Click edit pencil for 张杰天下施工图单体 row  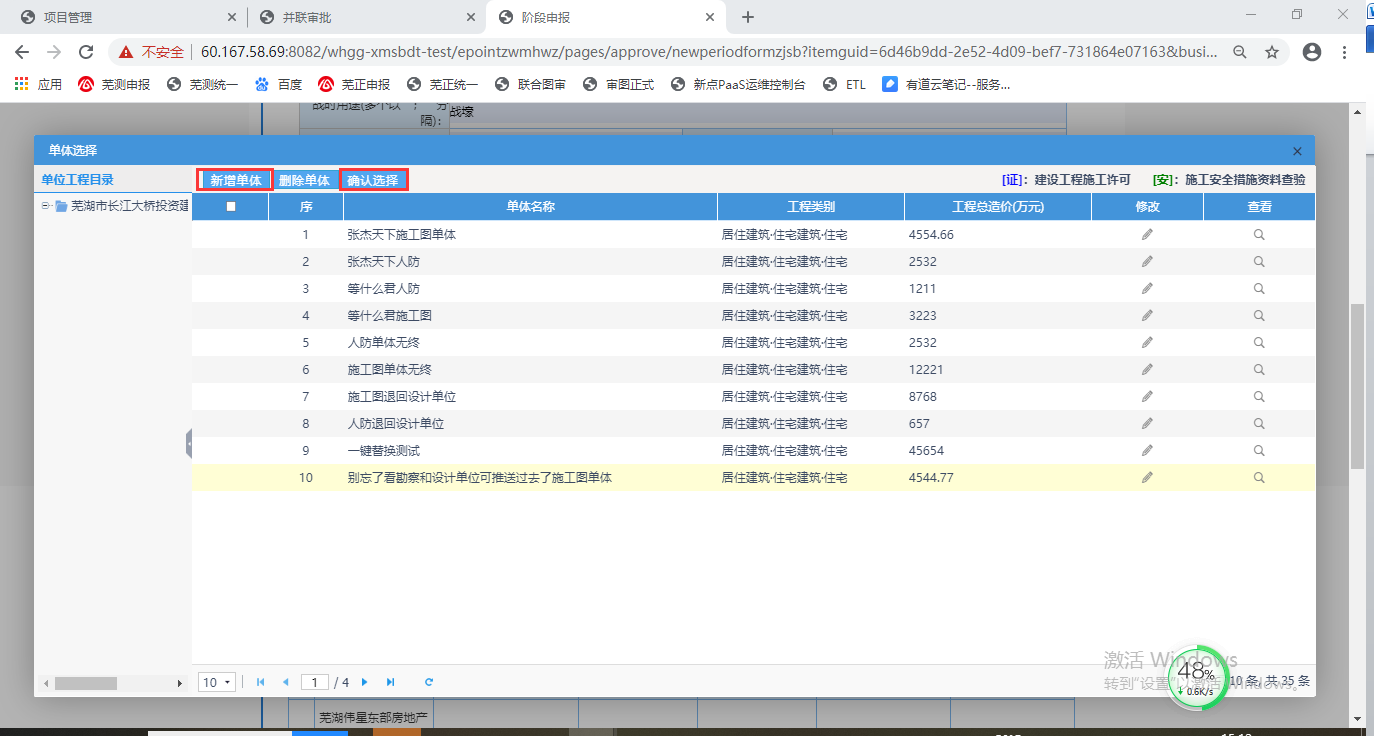(1147, 234)
